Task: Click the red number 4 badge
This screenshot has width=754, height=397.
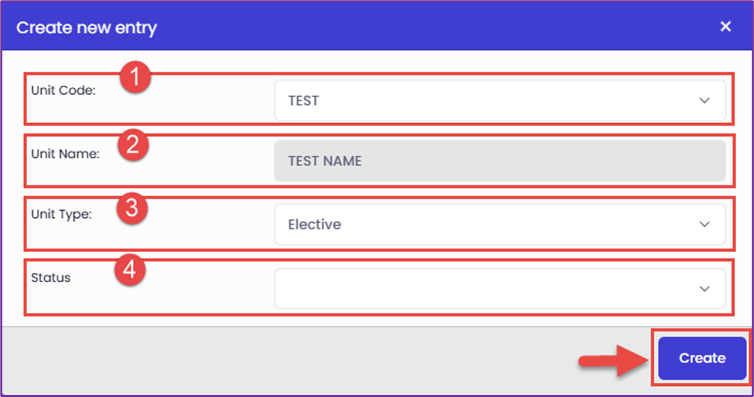Action: coord(130,270)
